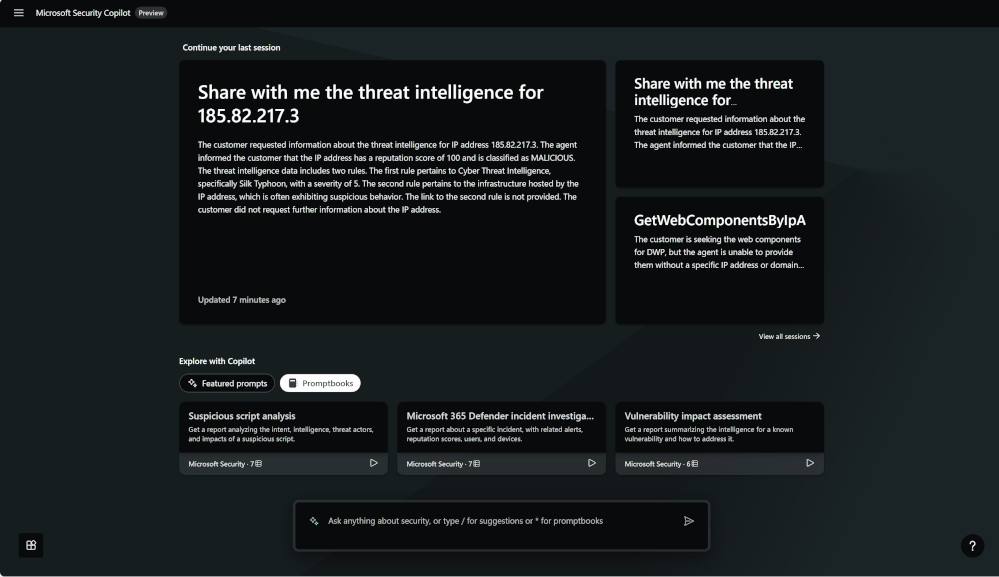Image resolution: width=999 pixels, height=577 pixels.
Task: Run Suspicious script analysis with play icon
Action: (x=374, y=463)
